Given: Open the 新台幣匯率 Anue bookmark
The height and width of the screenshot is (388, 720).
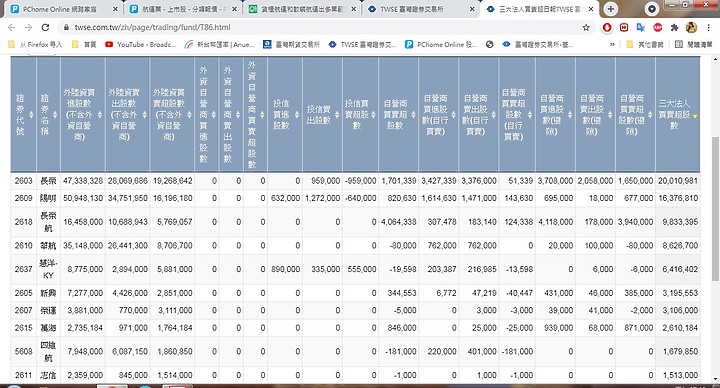Looking at the screenshot, I should [x=219, y=45].
